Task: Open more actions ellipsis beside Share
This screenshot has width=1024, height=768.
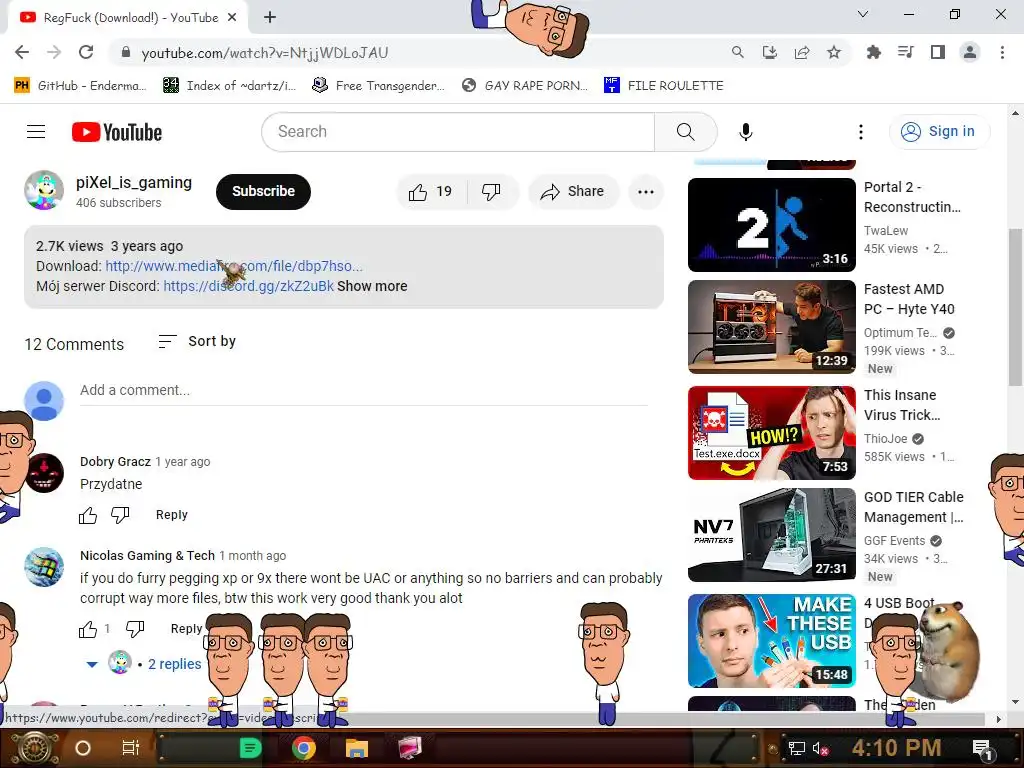Action: 646,191
